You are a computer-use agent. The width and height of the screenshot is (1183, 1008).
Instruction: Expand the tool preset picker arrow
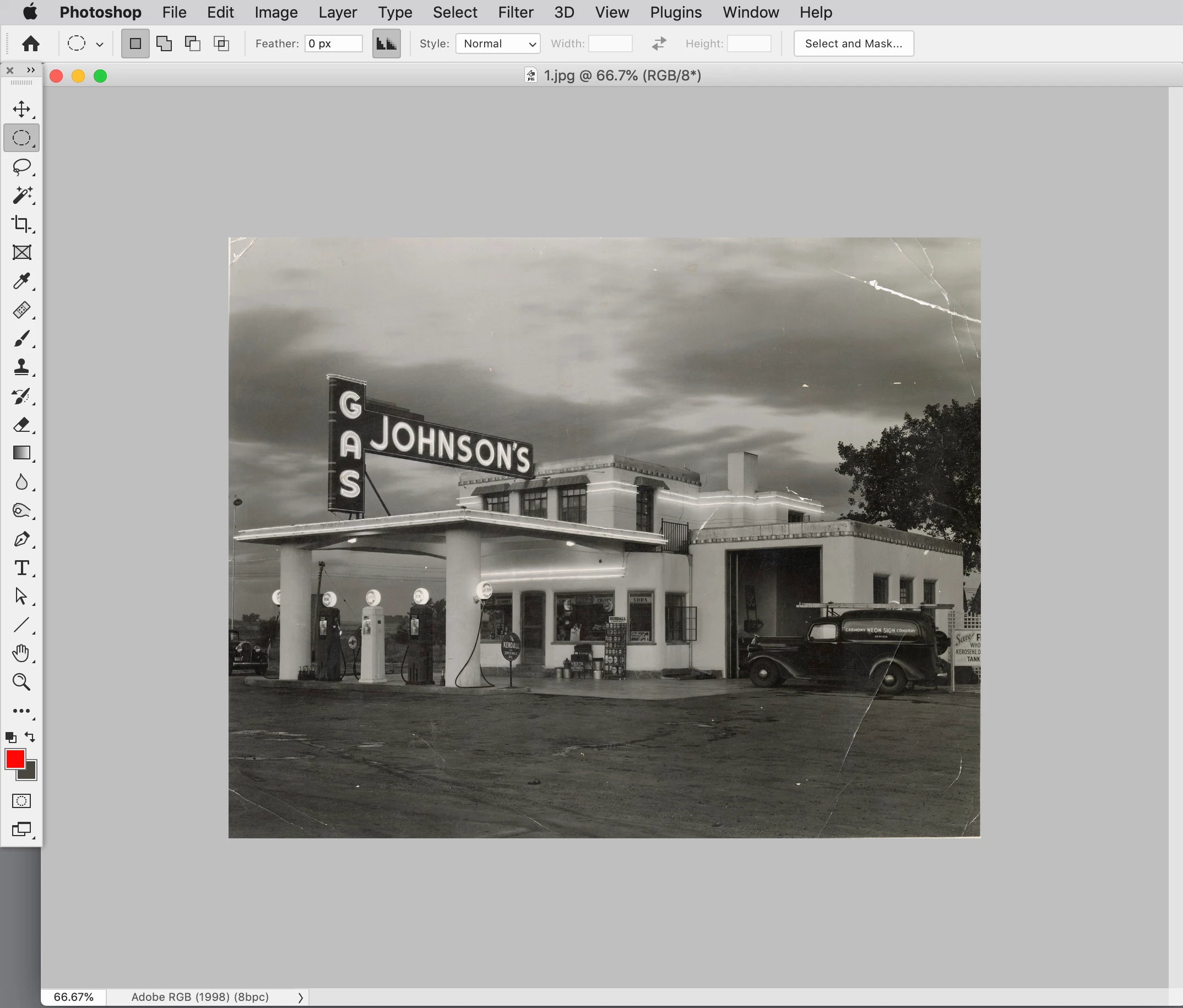(x=99, y=44)
